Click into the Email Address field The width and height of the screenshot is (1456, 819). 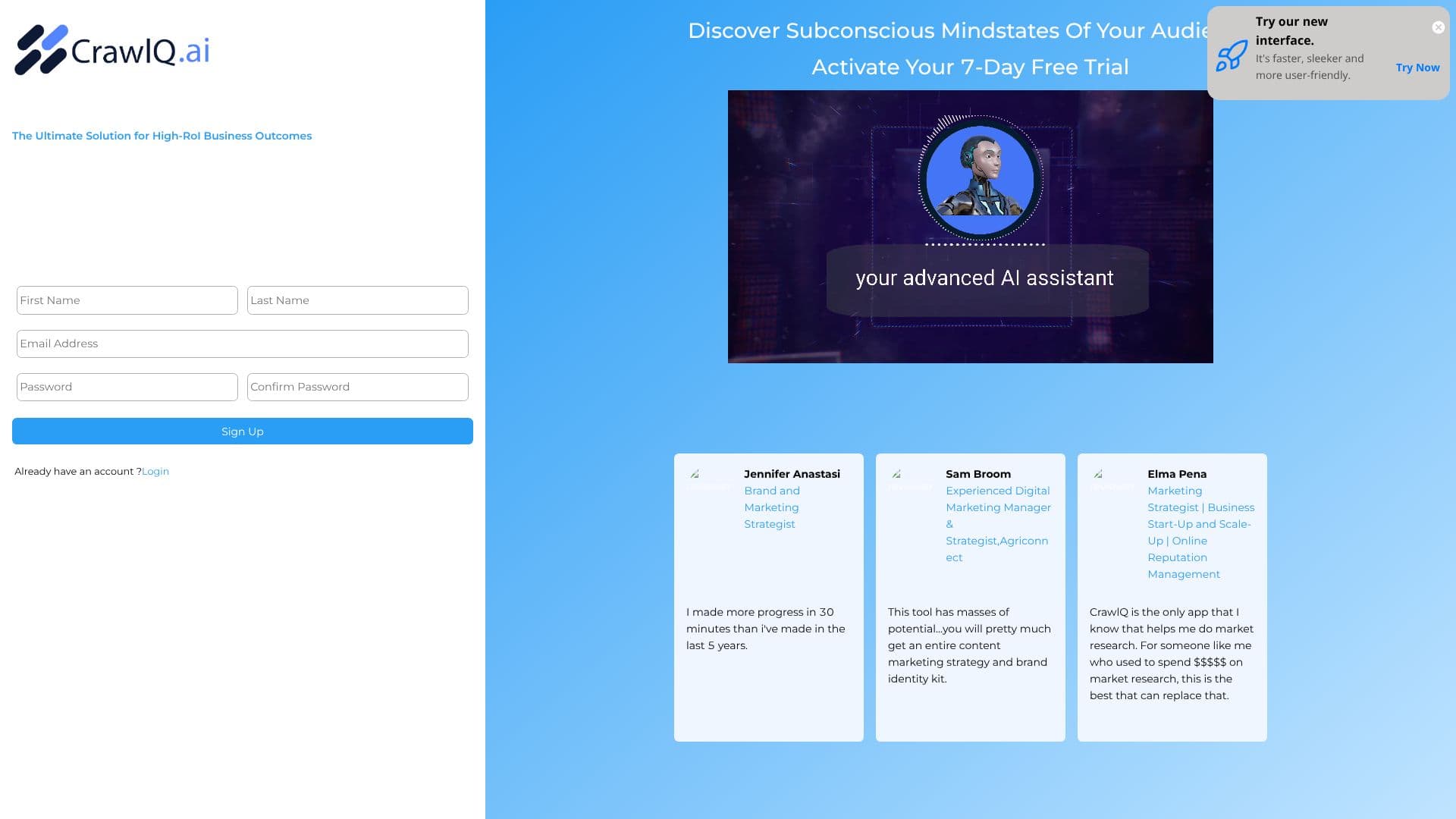point(243,344)
